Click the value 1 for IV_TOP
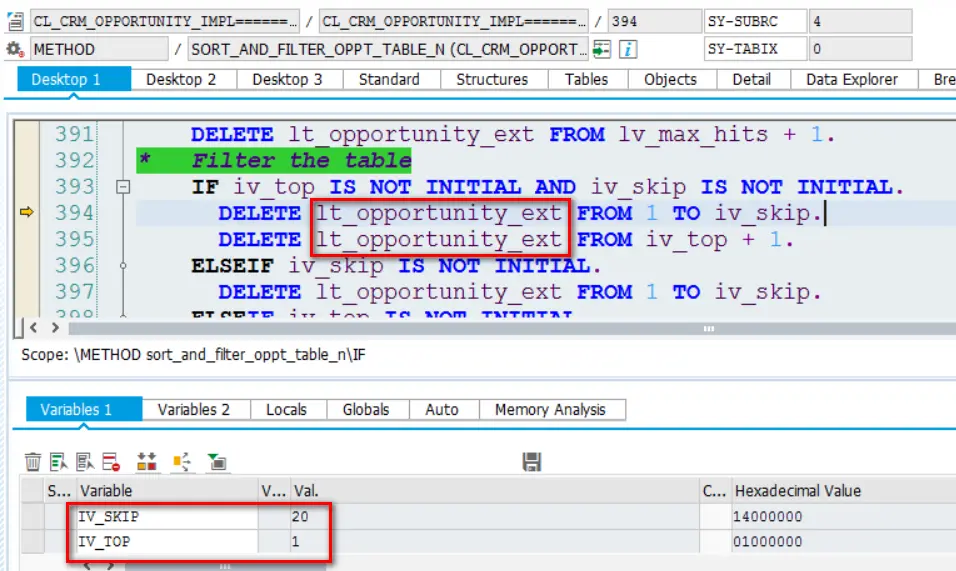Viewport: 956px width, 571px height. [x=296, y=542]
